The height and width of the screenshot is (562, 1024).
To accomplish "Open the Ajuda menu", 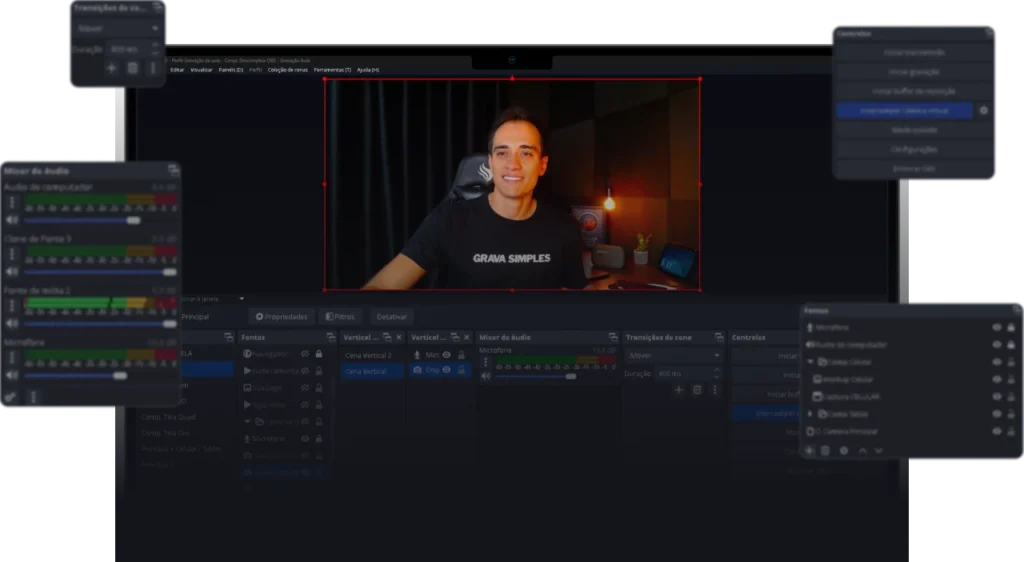I will tap(368, 70).
